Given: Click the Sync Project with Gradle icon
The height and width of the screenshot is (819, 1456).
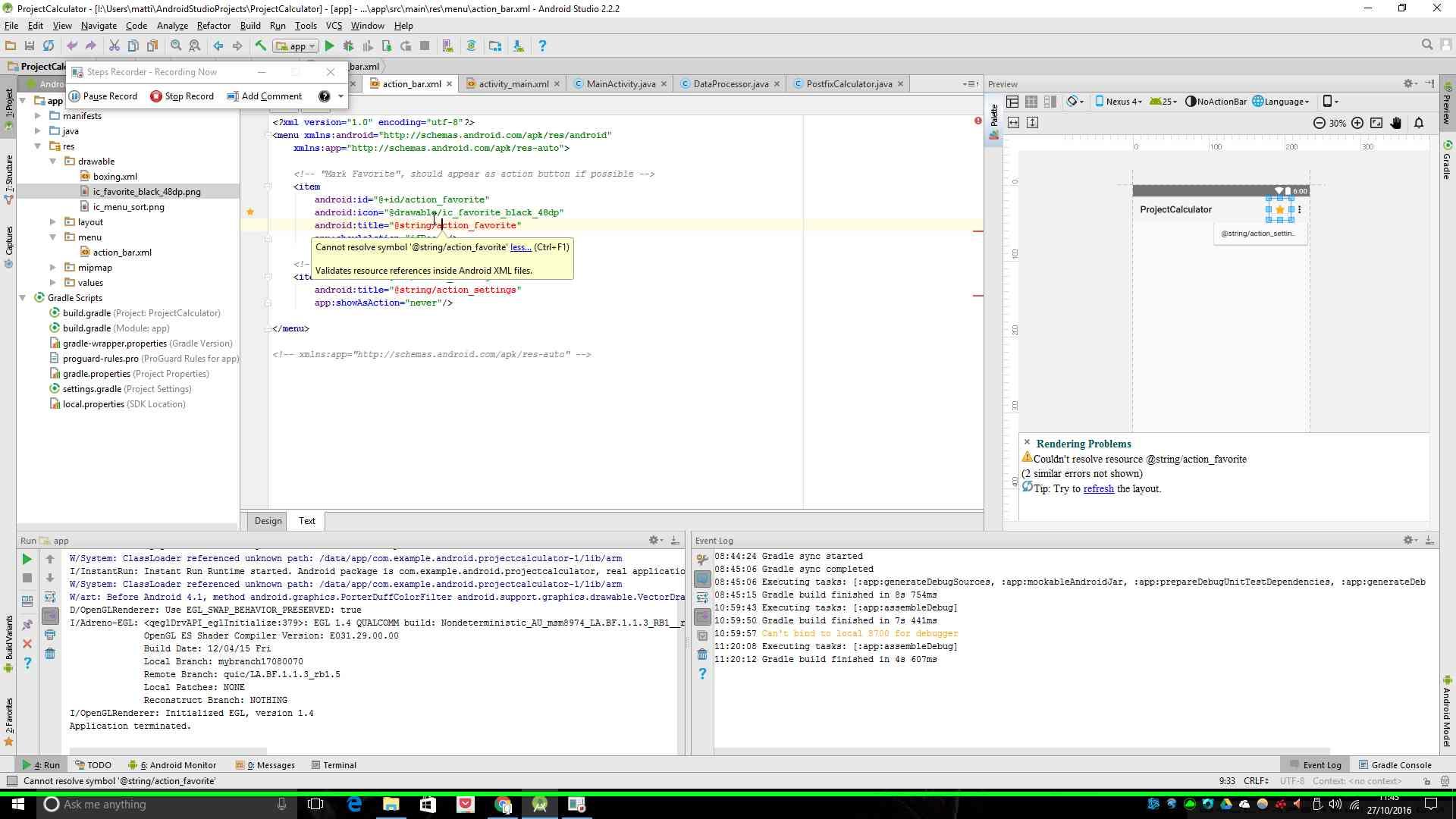Looking at the screenshot, I should point(471,46).
